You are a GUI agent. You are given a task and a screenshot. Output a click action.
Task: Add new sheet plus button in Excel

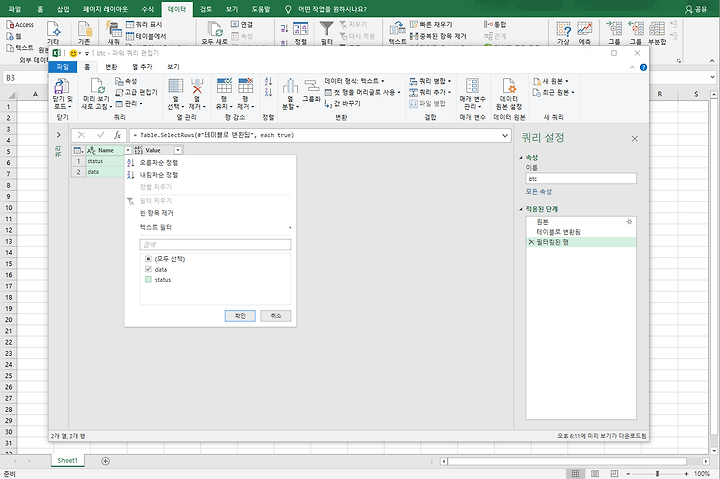pyautogui.click(x=106, y=461)
